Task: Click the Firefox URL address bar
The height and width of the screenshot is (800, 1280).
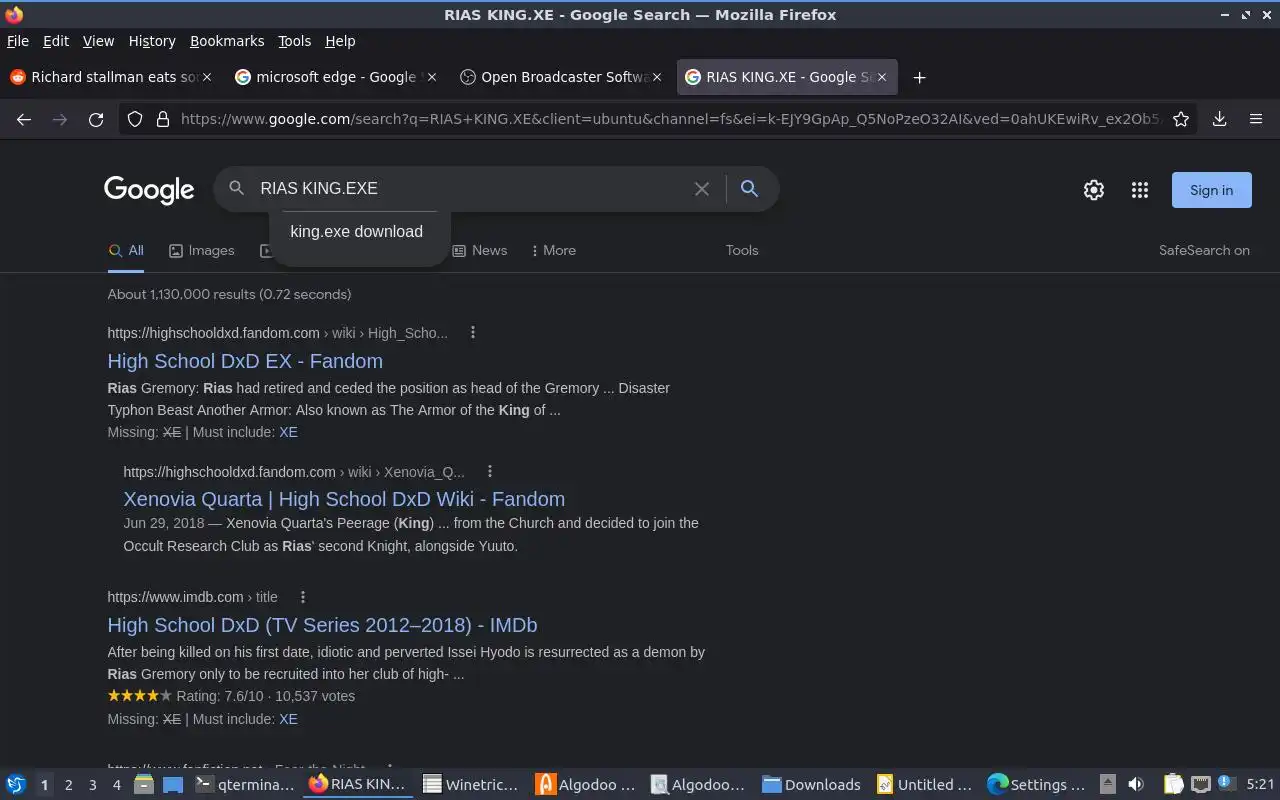Action: tap(670, 119)
